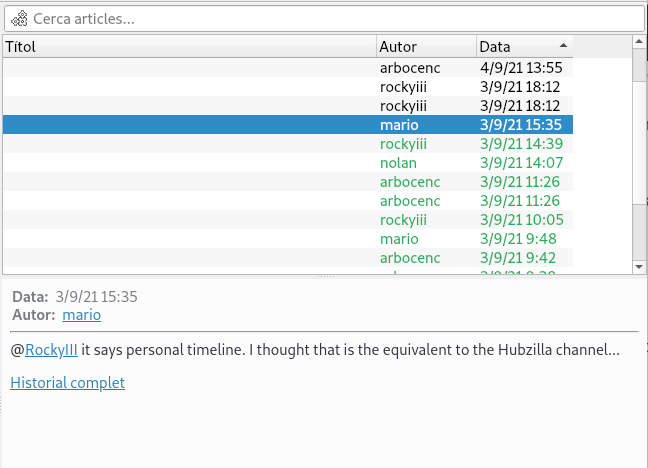The height and width of the screenshot is (468, 648).
Task: Sort articles by Autor column header
Action: [x=426, y=47]
